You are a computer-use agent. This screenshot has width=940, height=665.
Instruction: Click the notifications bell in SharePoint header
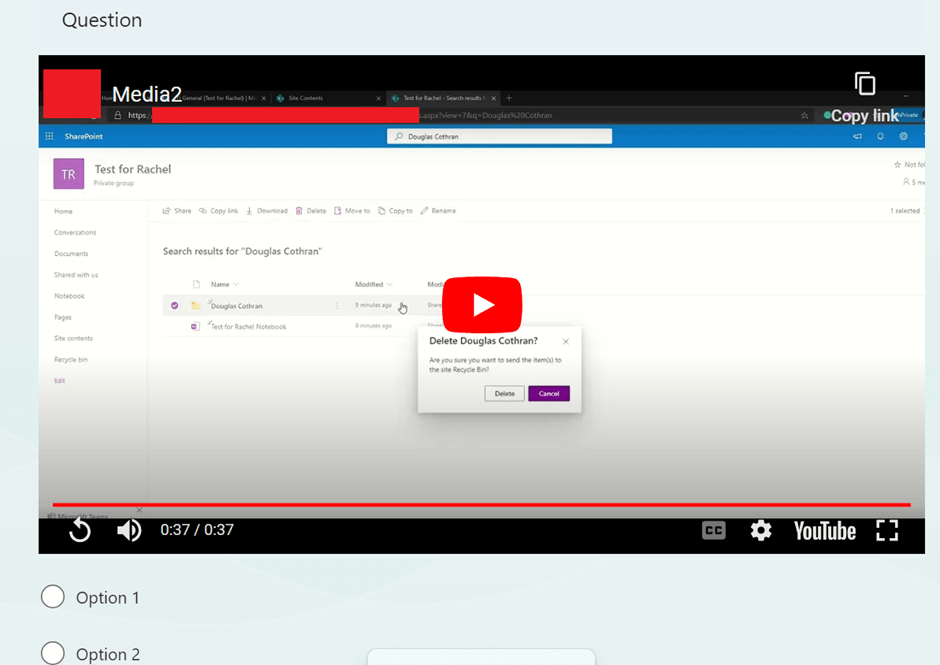(x=880, y=136)
